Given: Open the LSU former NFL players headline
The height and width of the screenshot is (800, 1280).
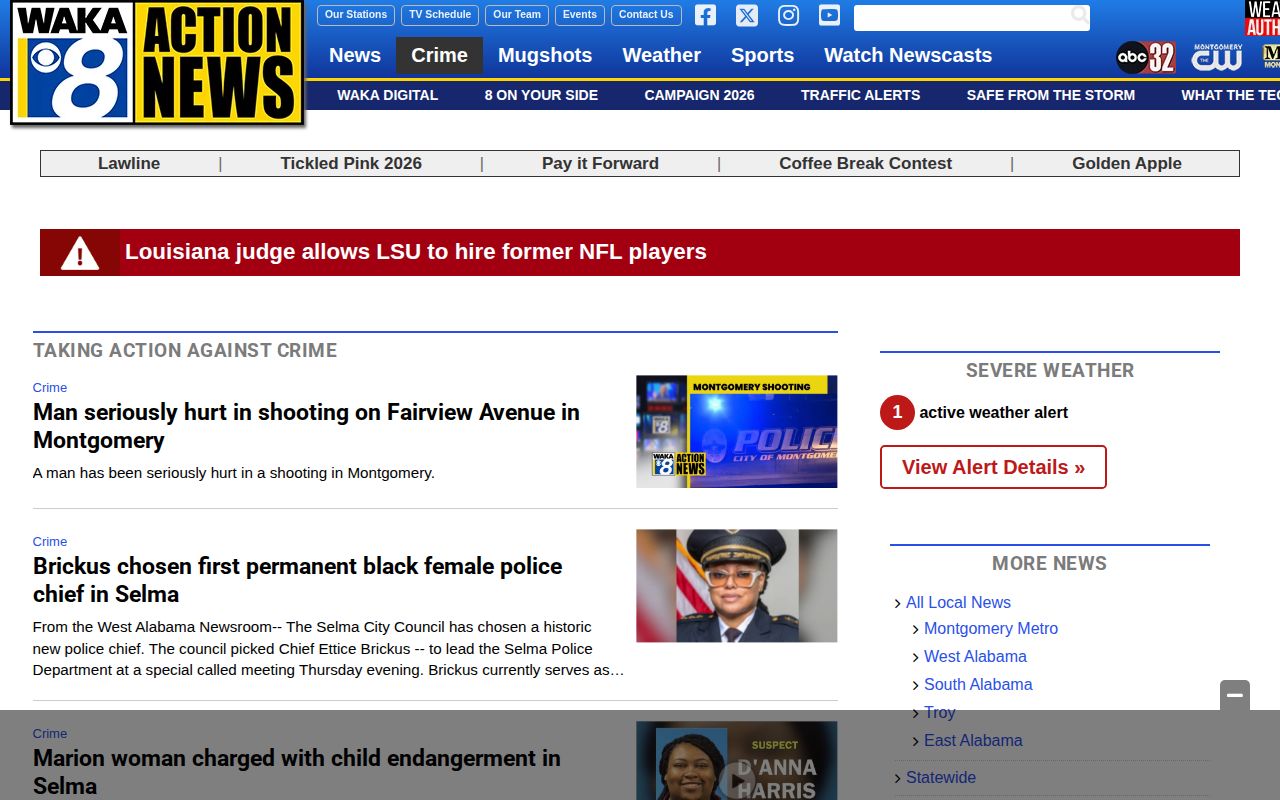Looking at the screenshot, I should tap(416, 252).
